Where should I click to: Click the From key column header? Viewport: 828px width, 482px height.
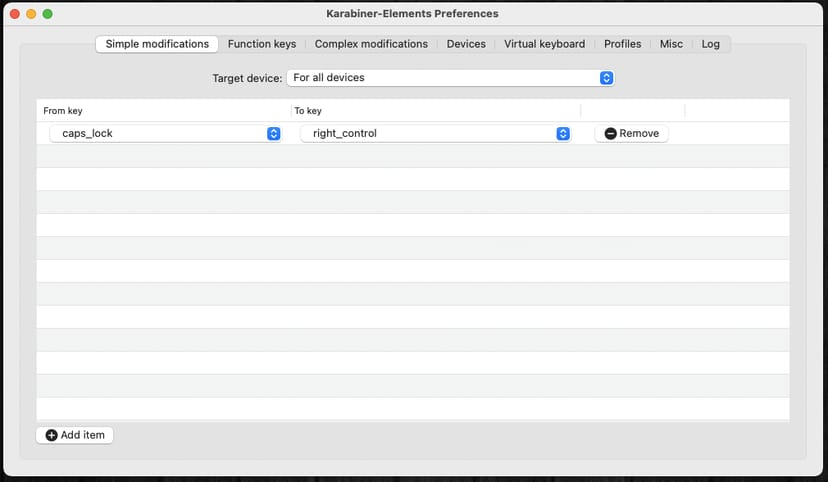pos(63,110)
